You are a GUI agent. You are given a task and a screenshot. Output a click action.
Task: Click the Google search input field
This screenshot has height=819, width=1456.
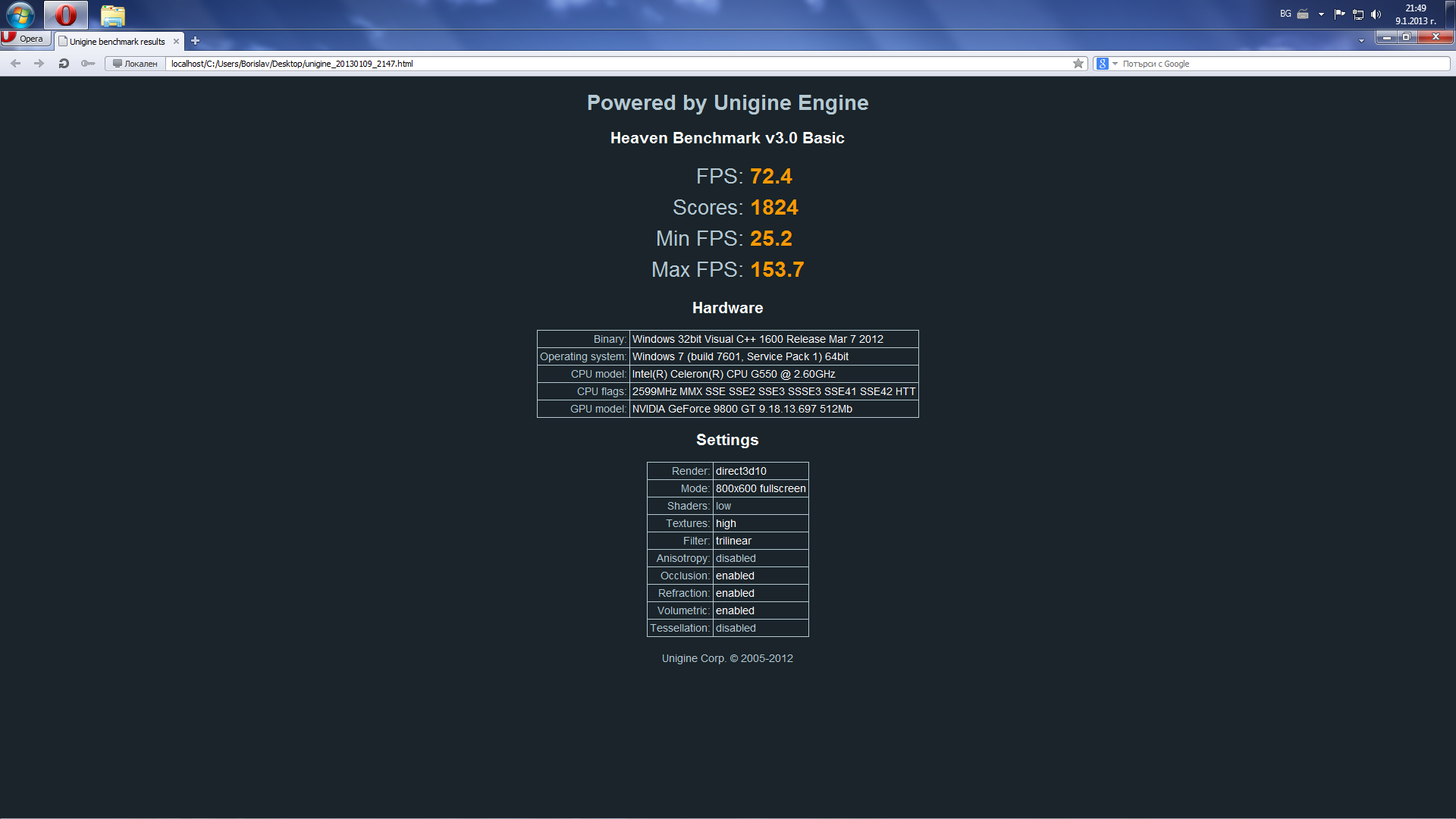(1285, 64)
